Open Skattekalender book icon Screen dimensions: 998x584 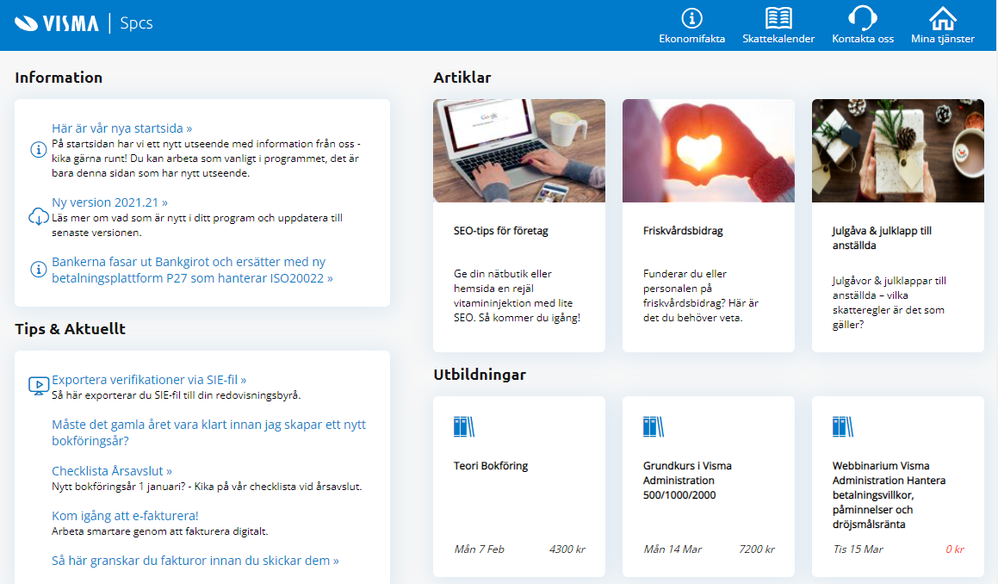click(778, 18)
